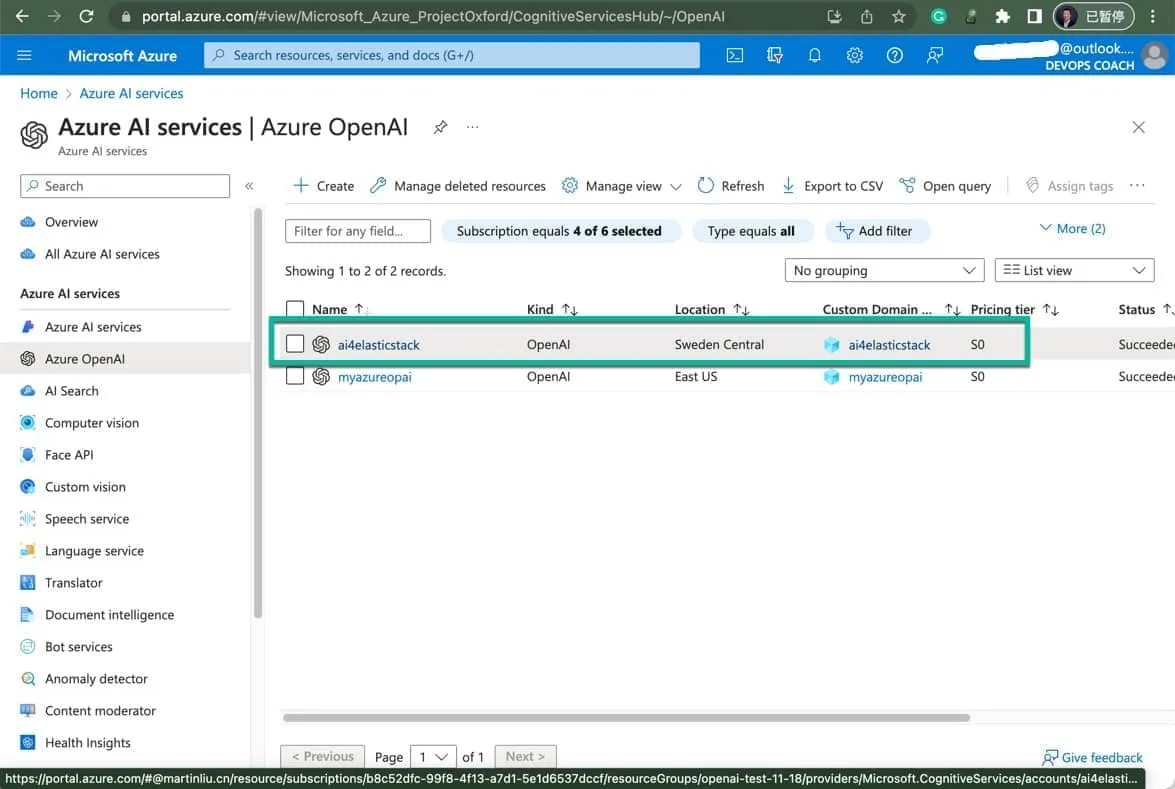Click the Create button
Screen dimensions: 1175x789
(323, 186)
